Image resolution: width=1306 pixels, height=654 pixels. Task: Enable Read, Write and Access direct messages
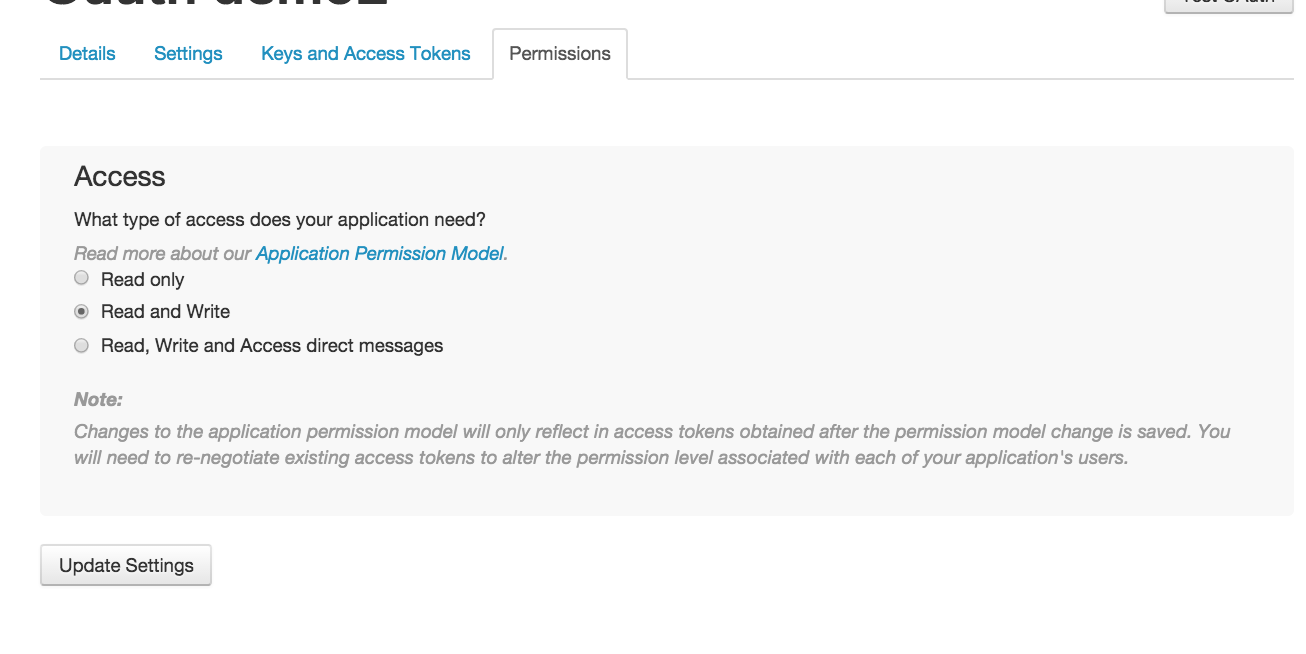[81, 345]
